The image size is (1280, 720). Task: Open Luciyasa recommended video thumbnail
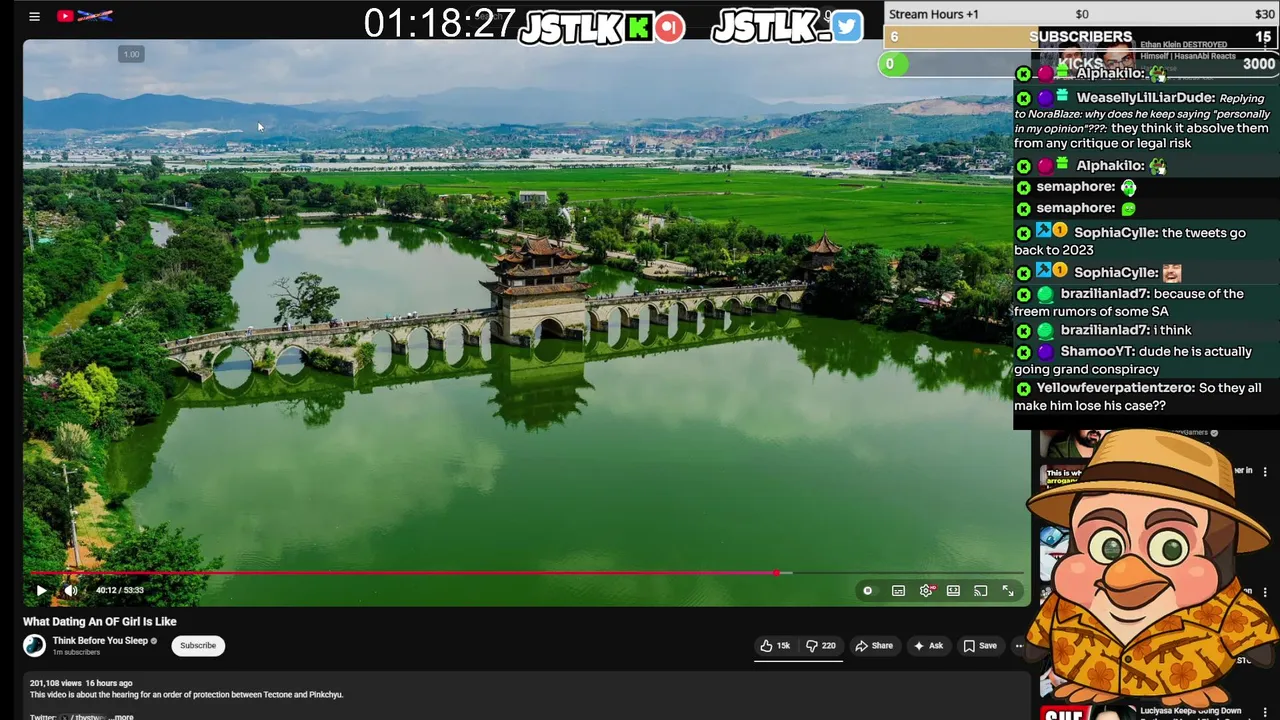[1087, 711]
